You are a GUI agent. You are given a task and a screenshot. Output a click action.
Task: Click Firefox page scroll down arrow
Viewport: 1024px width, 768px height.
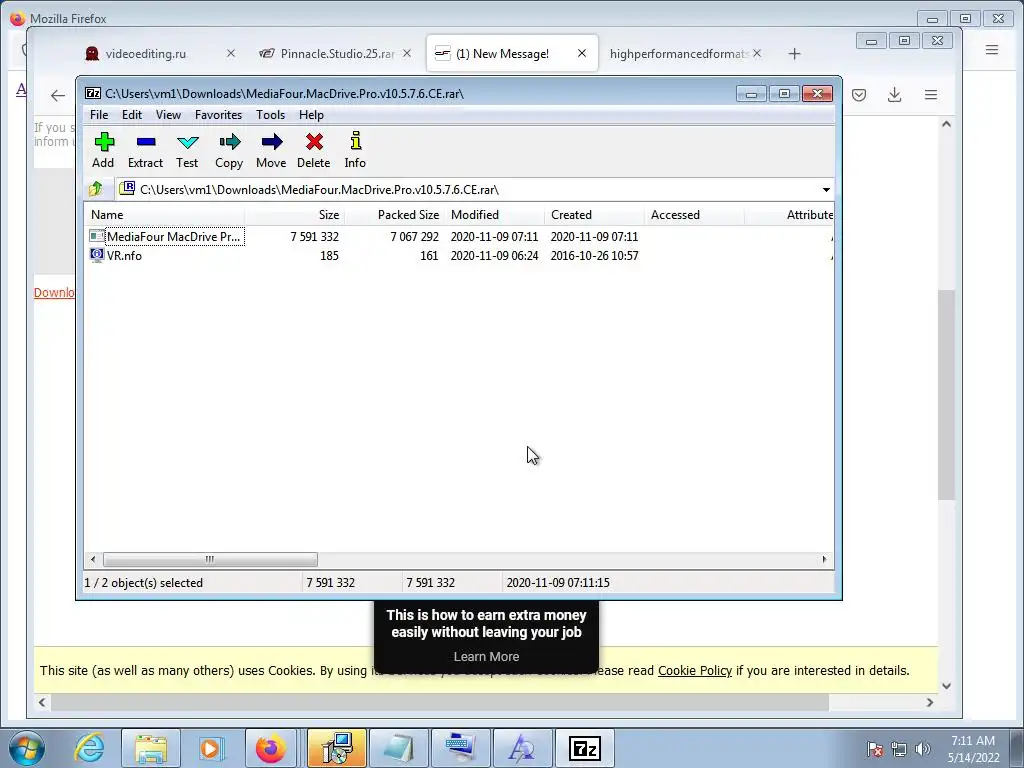[946, 686]
